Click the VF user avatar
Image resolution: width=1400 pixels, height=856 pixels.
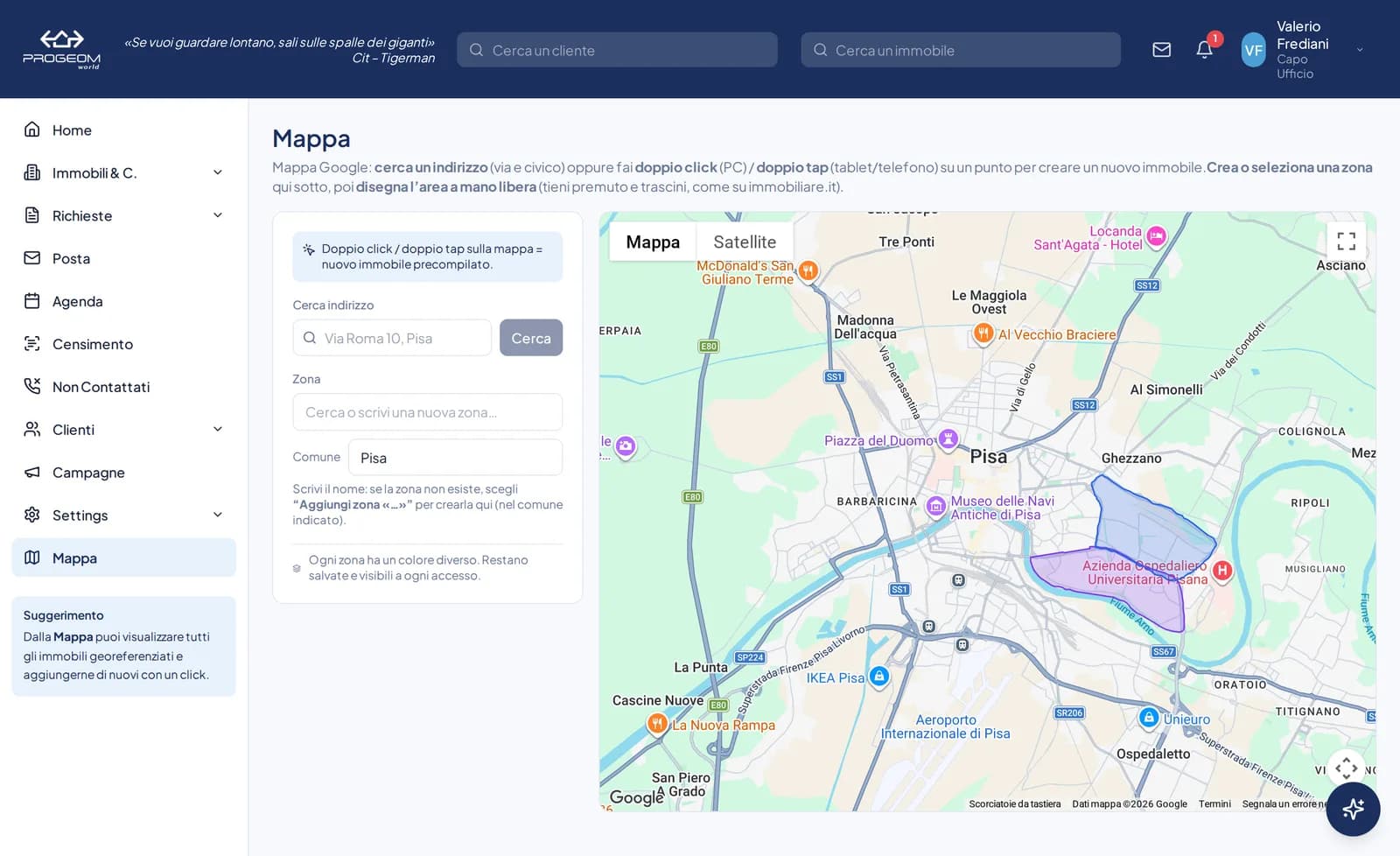[x=1253, y=50]
